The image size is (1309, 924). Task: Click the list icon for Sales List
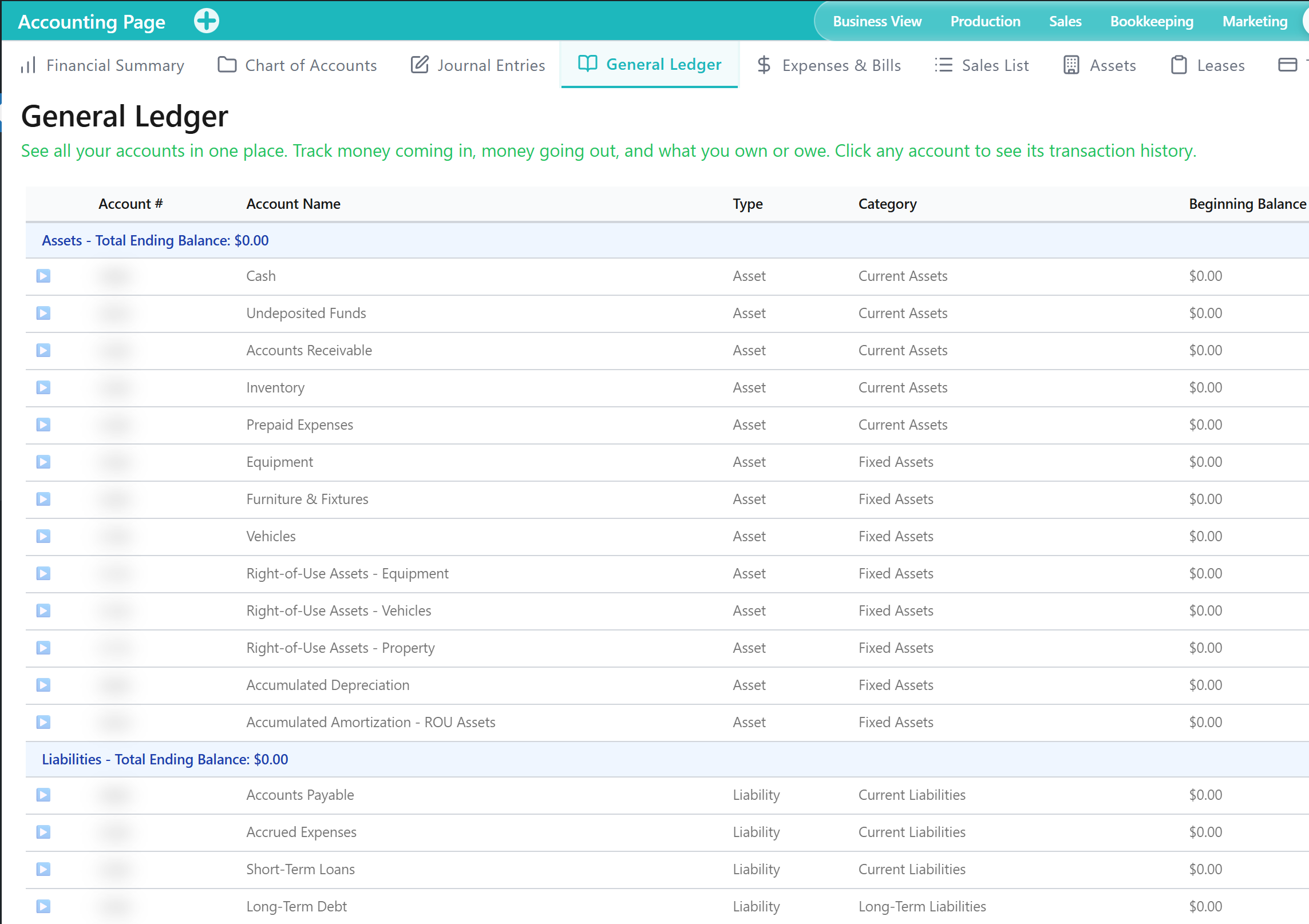coord(943,65)
